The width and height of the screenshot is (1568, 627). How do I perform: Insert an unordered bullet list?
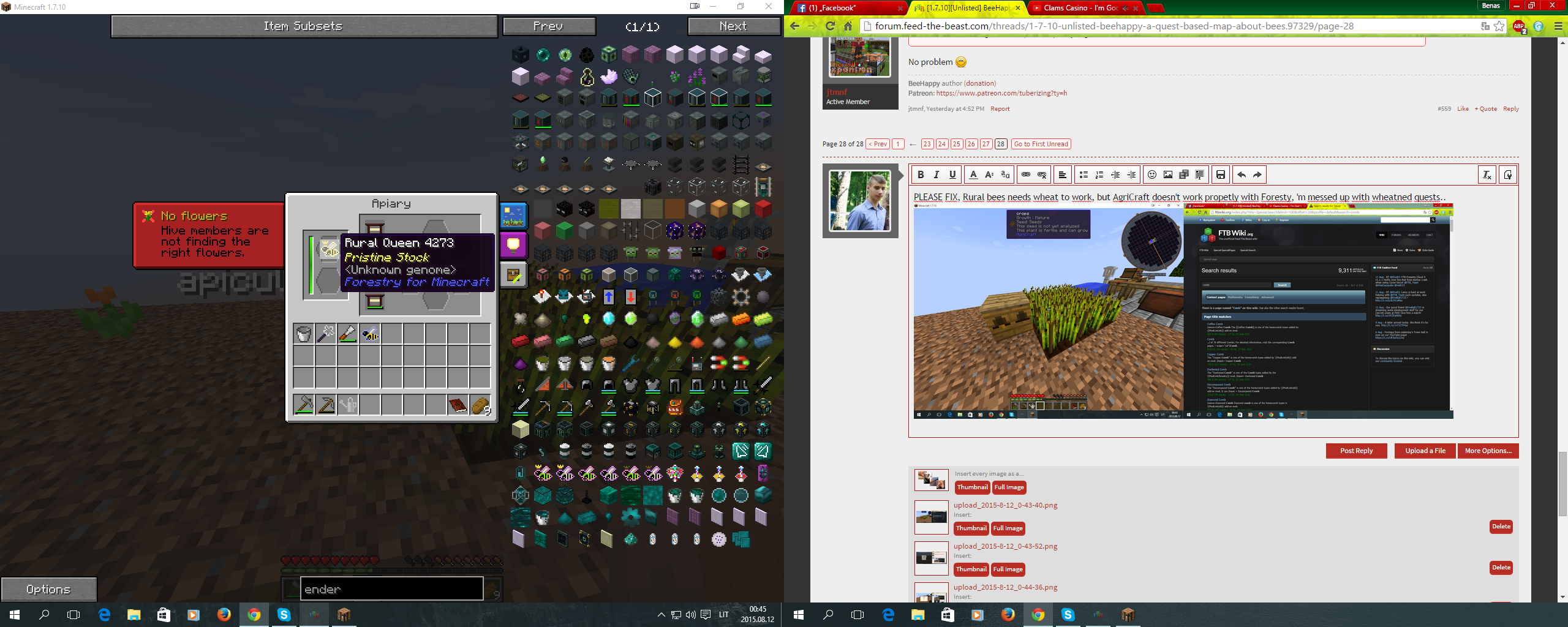(1084, 175)
